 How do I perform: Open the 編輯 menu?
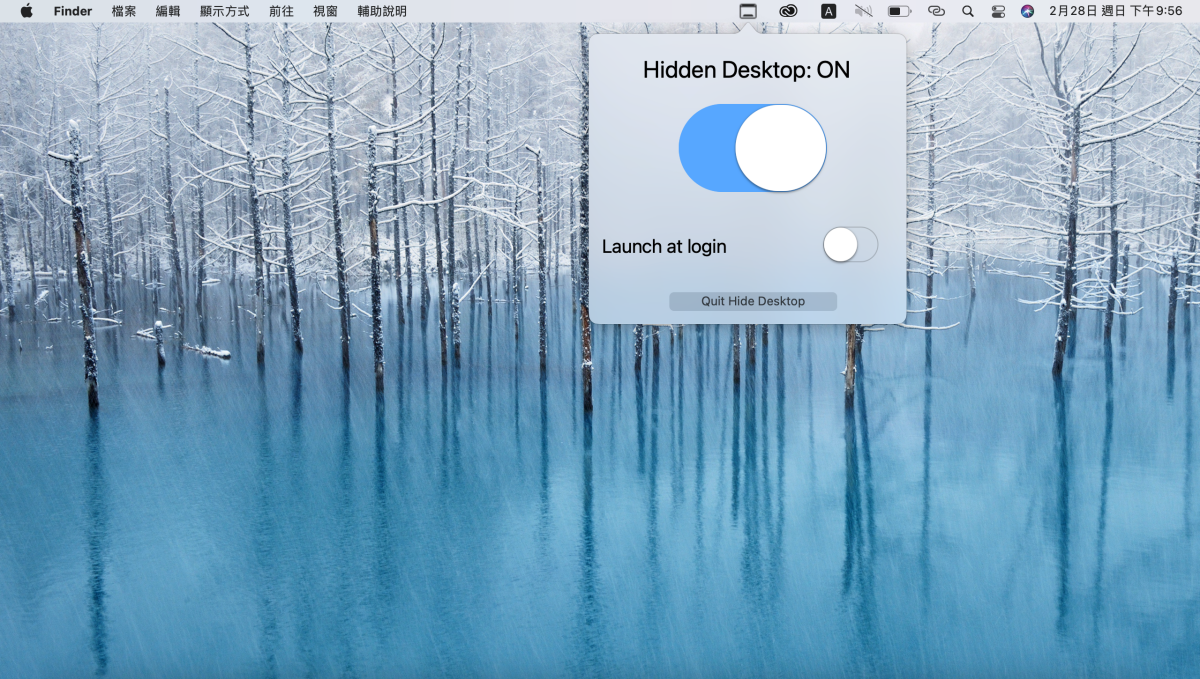[x=168, y=11]
